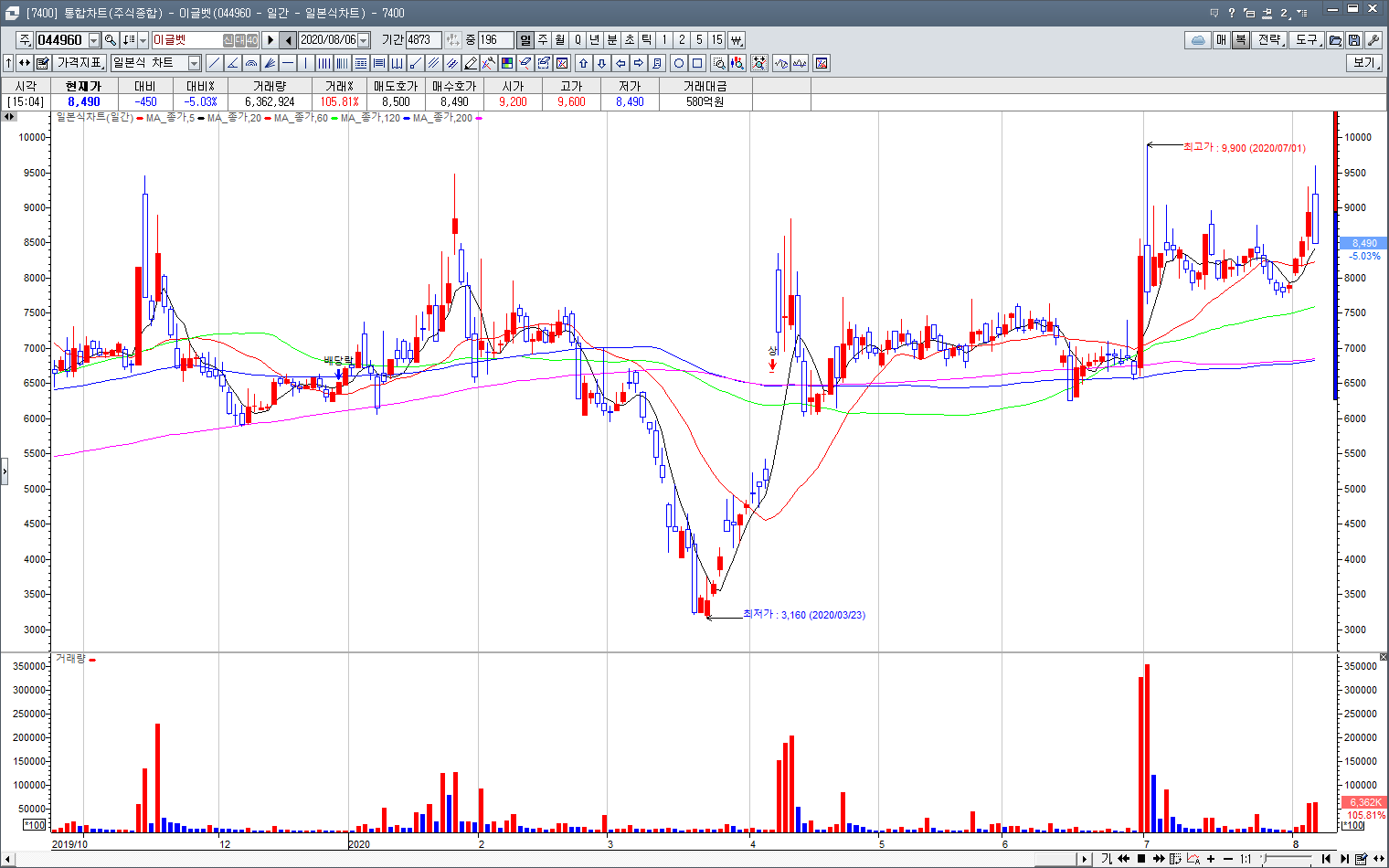This screenshot has width=1389, height=868.
Task: Click the bottom stop playback button
Action: coord(1141,859)
